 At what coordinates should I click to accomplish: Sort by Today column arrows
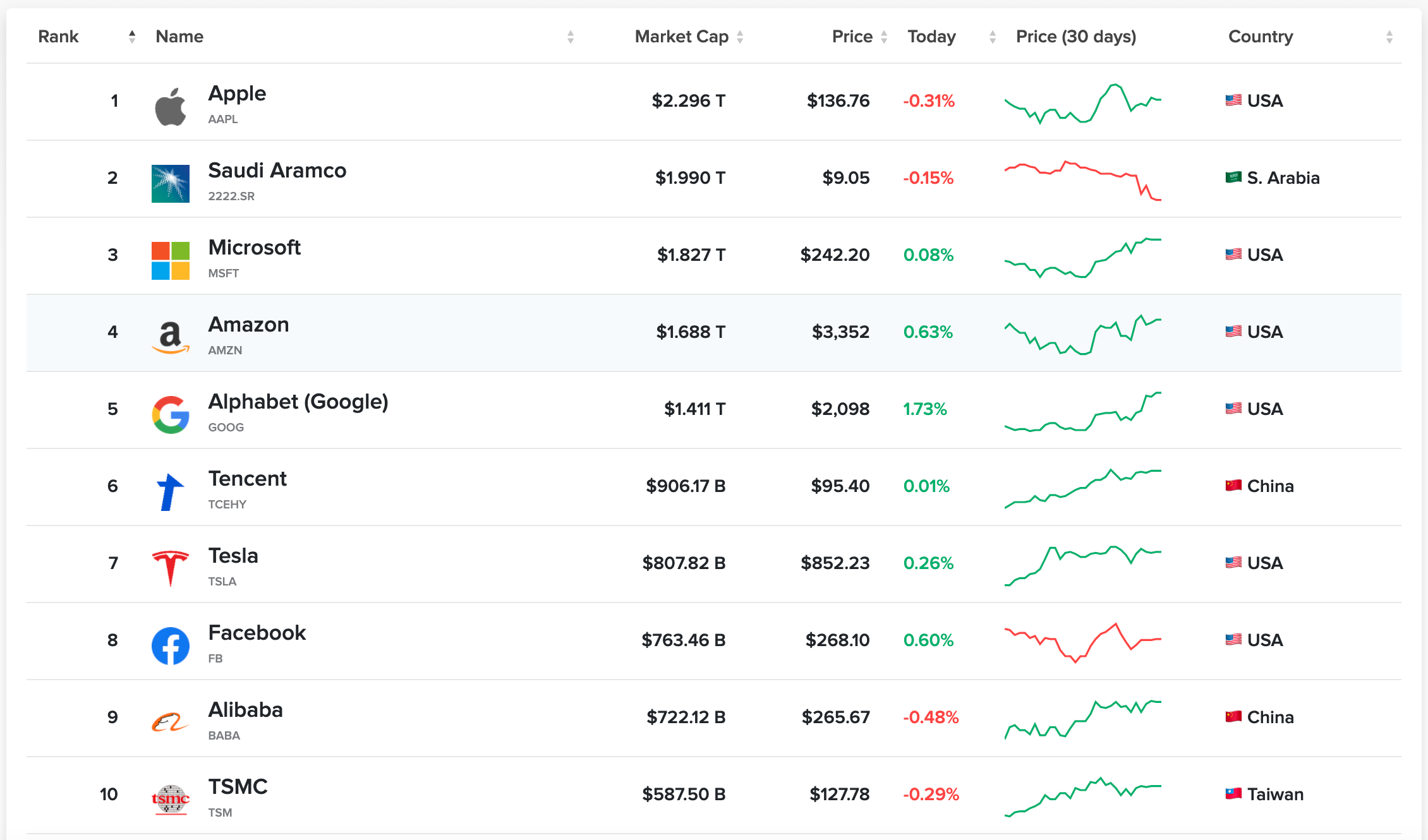click(x=993, y=37)
